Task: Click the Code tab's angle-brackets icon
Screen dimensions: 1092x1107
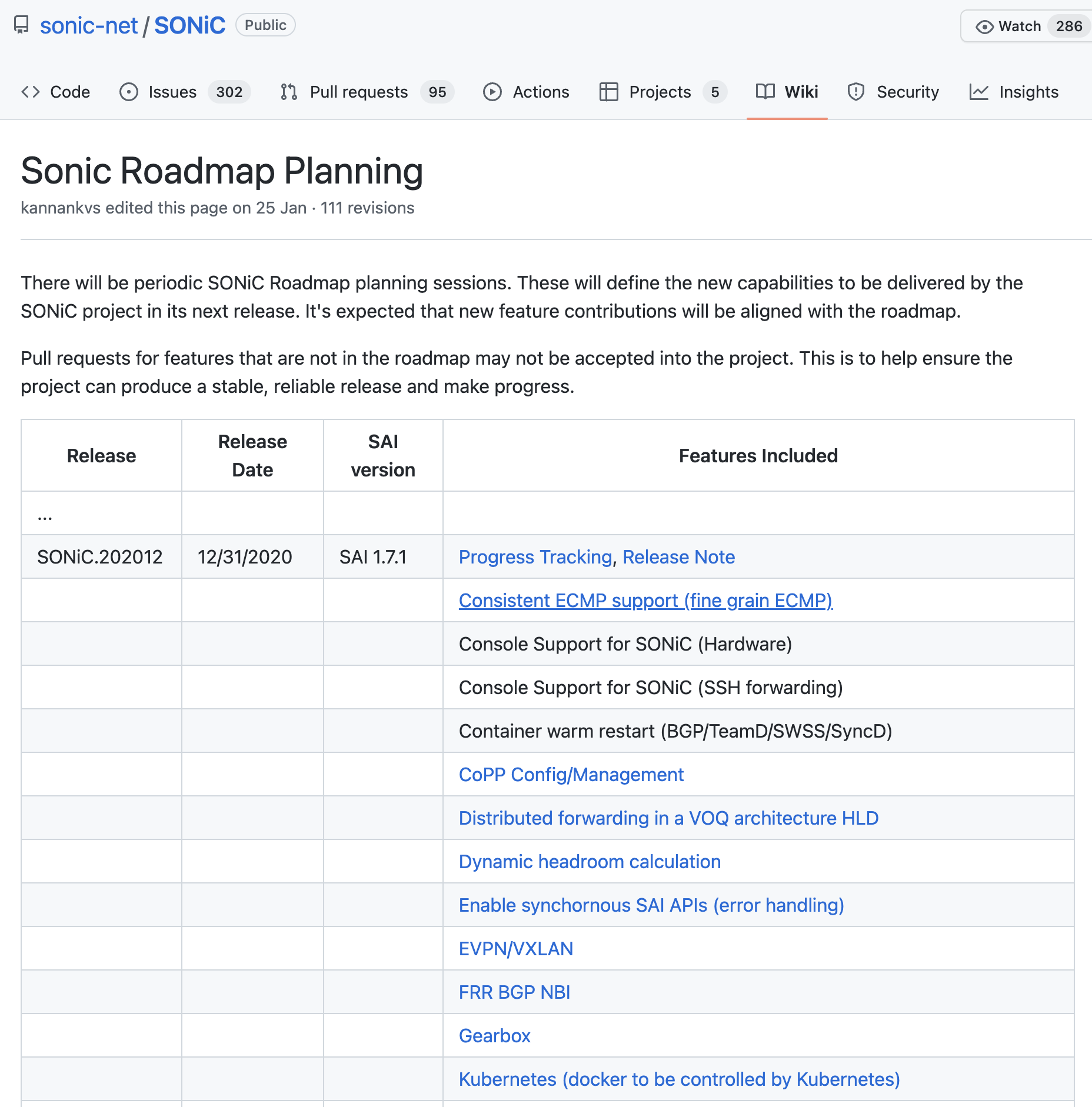Action: (x=31, y=92)
